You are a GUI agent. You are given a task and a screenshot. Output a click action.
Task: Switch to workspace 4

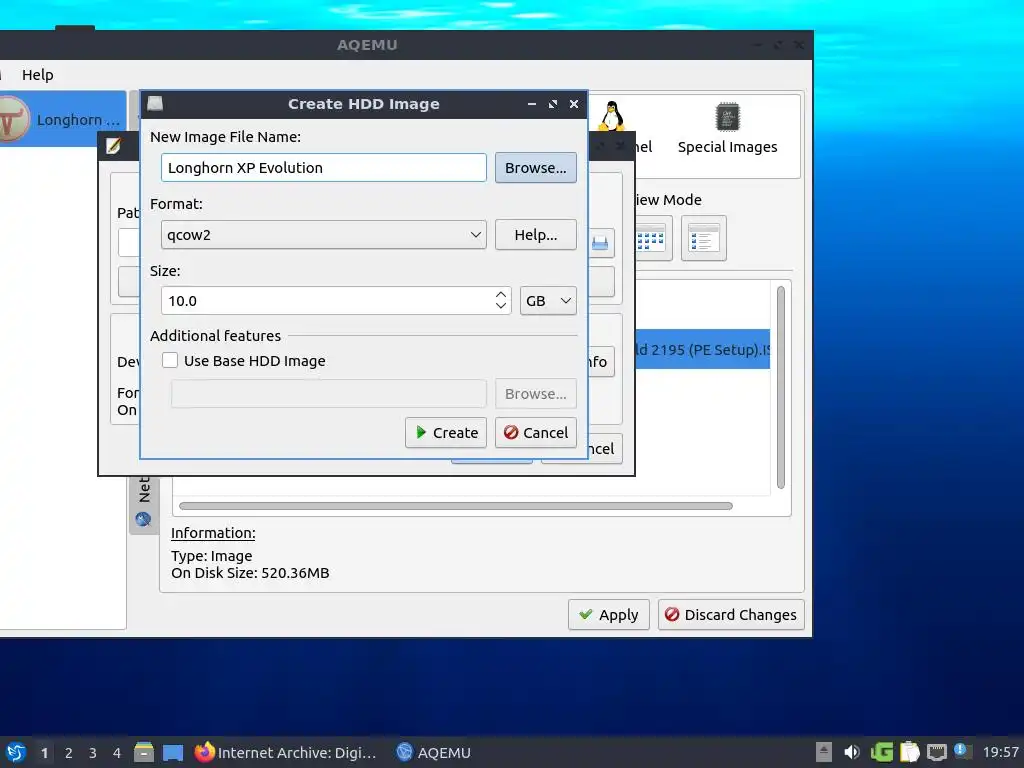point(117,753)
